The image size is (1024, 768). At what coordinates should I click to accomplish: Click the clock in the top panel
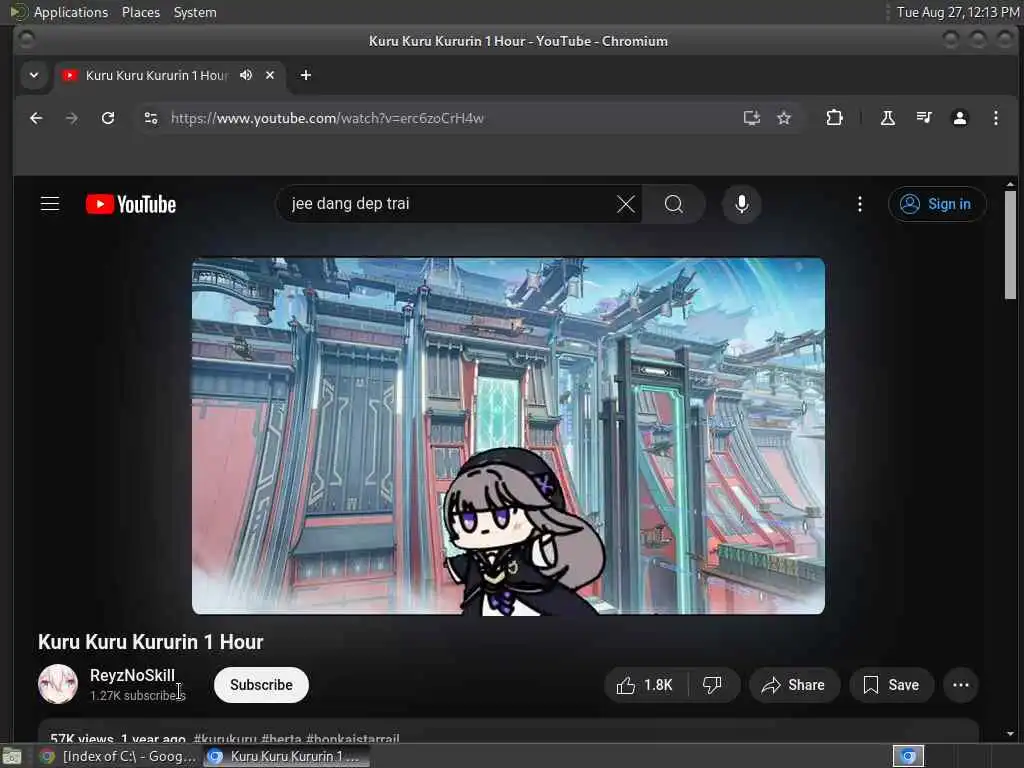(957, 12)
